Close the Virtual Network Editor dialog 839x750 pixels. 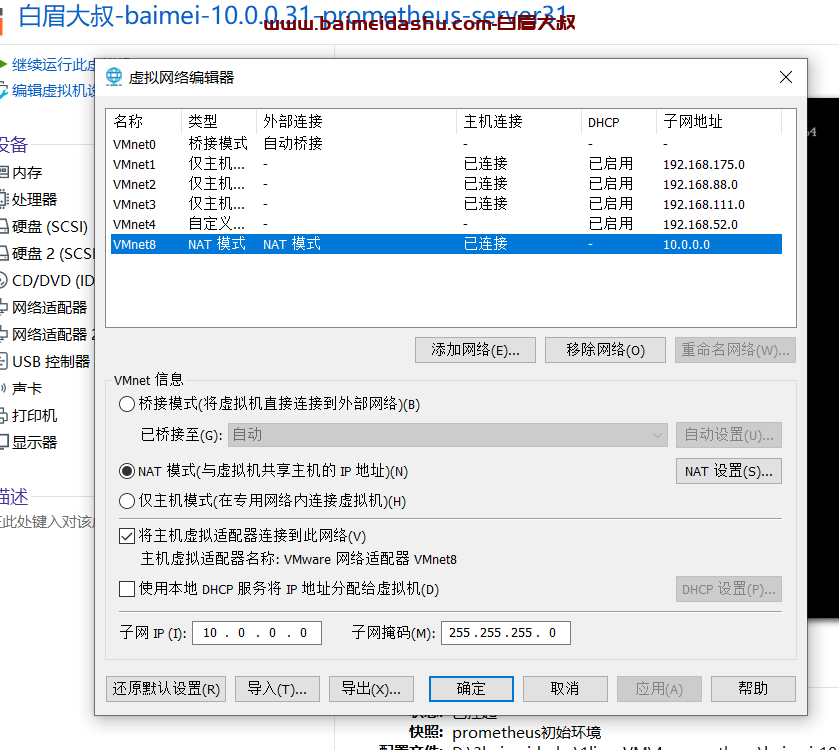tap(785, 77)
